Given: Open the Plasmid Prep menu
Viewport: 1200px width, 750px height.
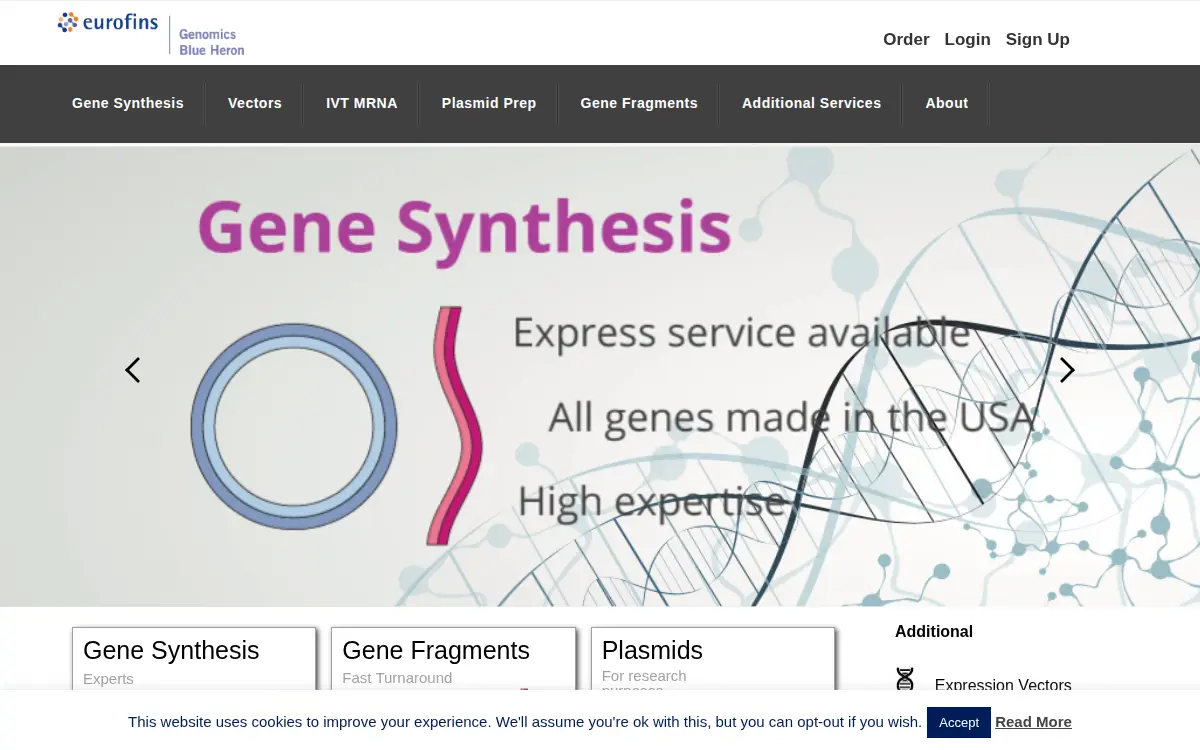Looking at the screenshot, I should click(489, 103).
